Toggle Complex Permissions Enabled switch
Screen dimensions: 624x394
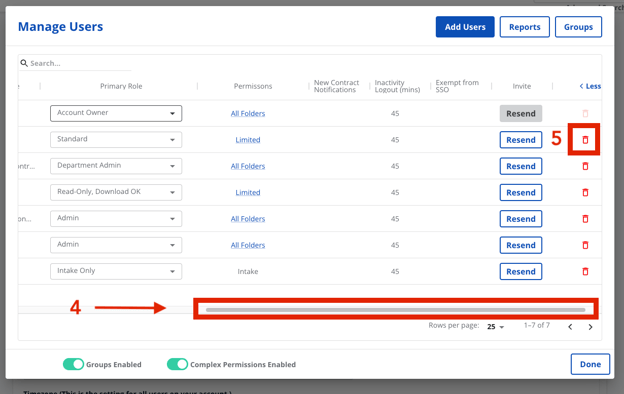coord(177,364)
